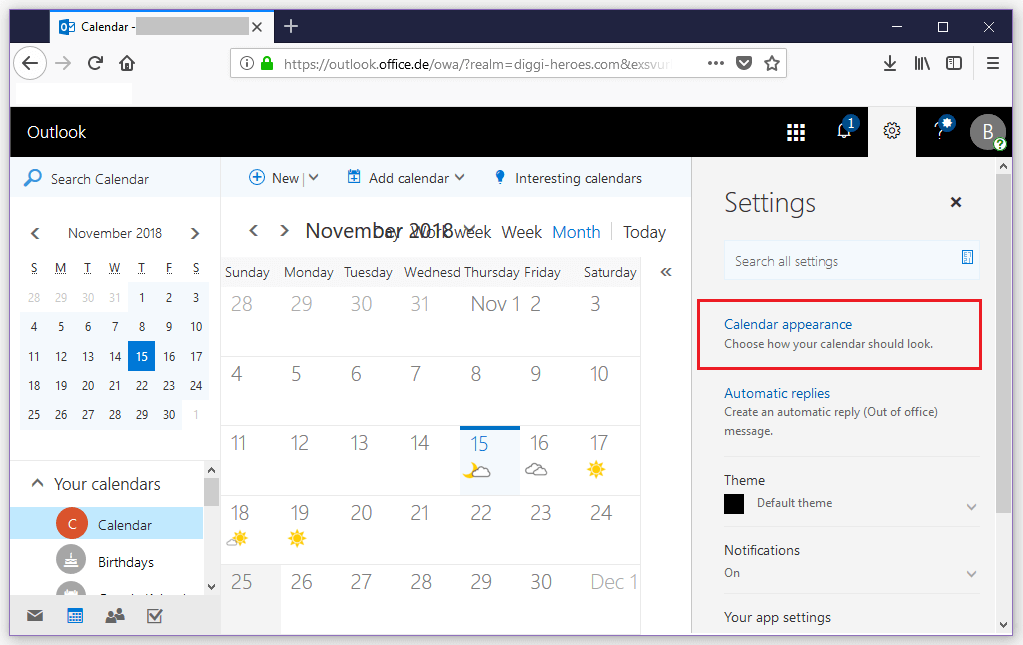Go to next month in main calendar
Viewport: 1023px width, 645px height.
pos(284,231)
